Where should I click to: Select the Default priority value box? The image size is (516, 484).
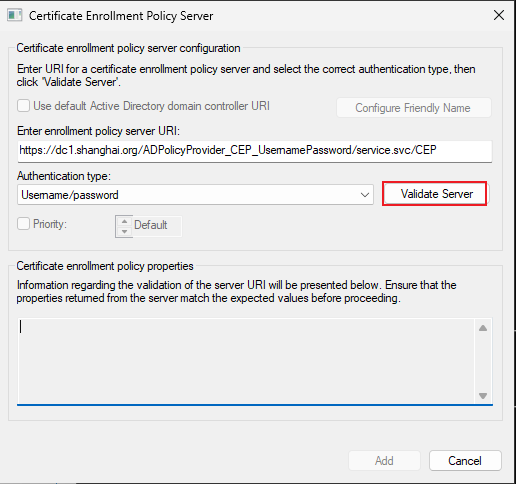[157, 225]
